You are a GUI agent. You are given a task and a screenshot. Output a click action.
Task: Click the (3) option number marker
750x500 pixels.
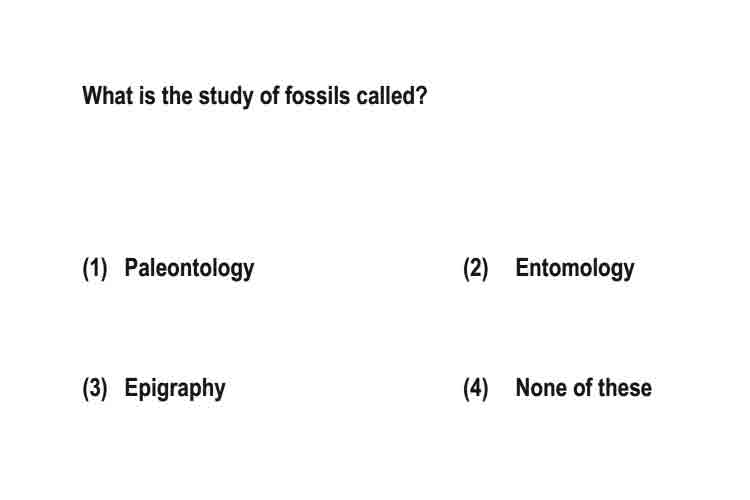pos(95,388)
